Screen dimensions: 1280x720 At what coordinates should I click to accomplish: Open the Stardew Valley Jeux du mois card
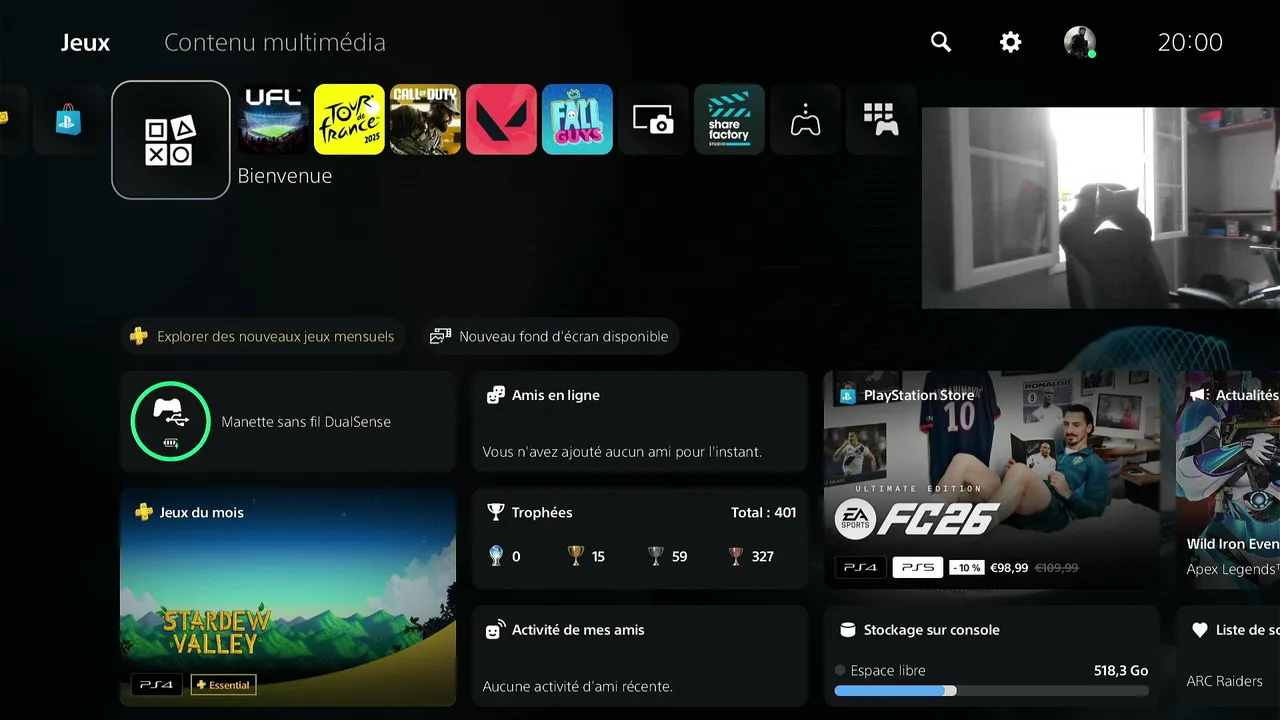(x=288, y=597)
